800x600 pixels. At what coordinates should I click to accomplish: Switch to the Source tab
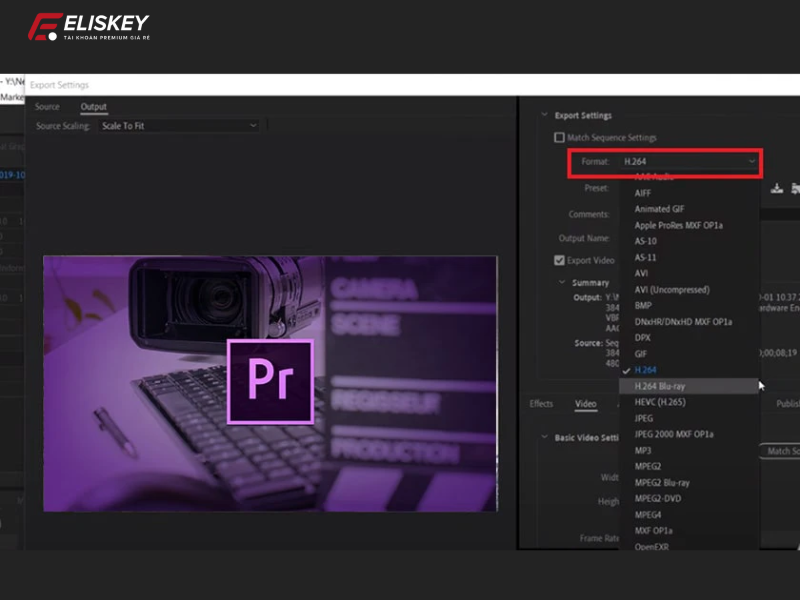(46, 105)
